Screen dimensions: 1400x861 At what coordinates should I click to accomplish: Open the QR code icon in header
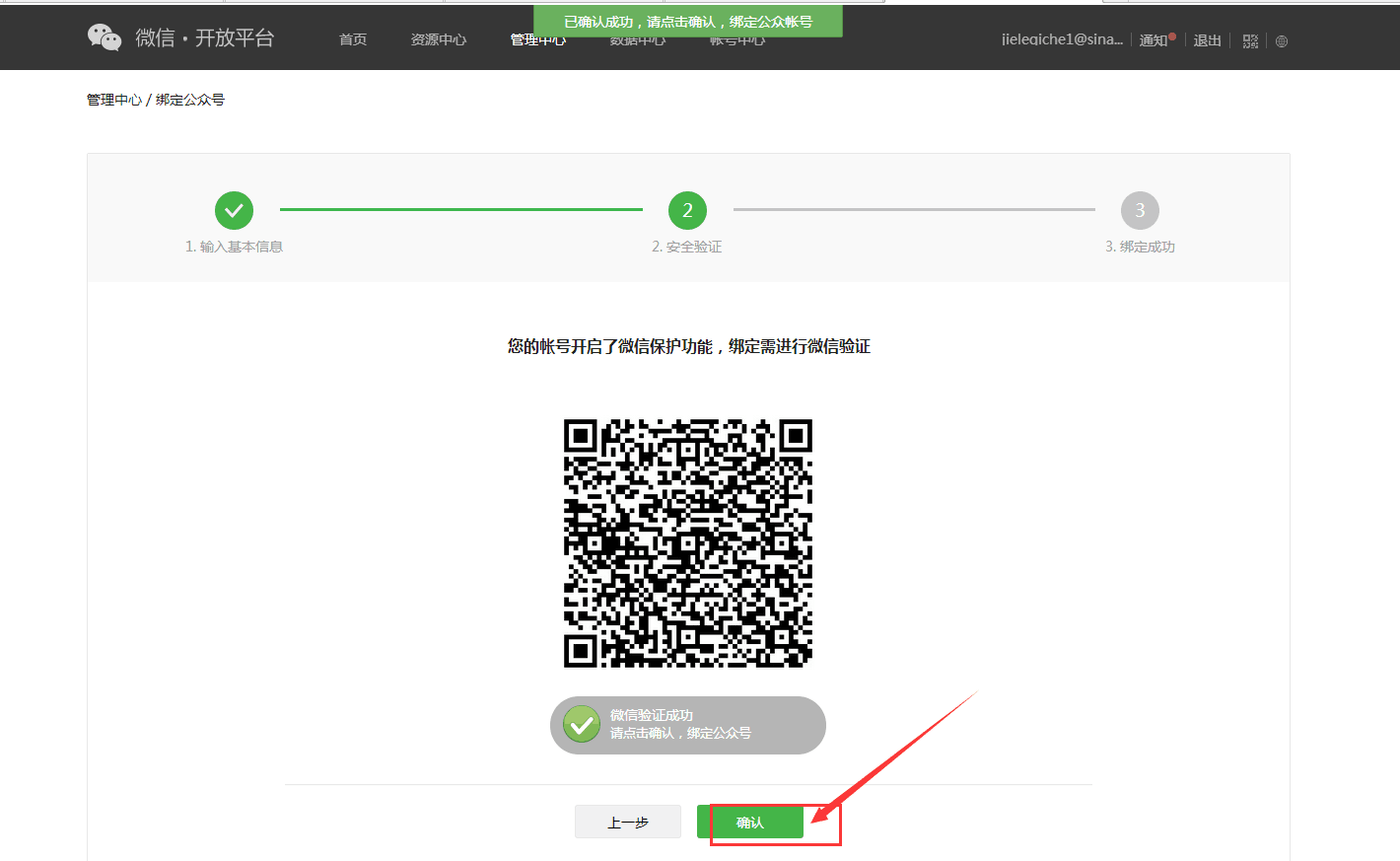click(1250, 41)
